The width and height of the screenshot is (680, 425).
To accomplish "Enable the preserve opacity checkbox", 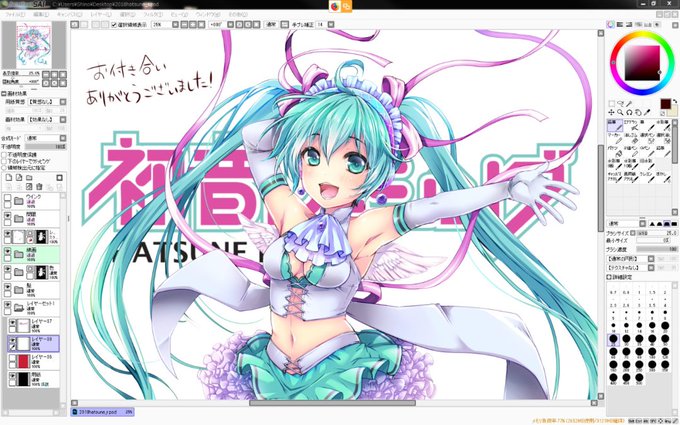I will pos(4,155).
